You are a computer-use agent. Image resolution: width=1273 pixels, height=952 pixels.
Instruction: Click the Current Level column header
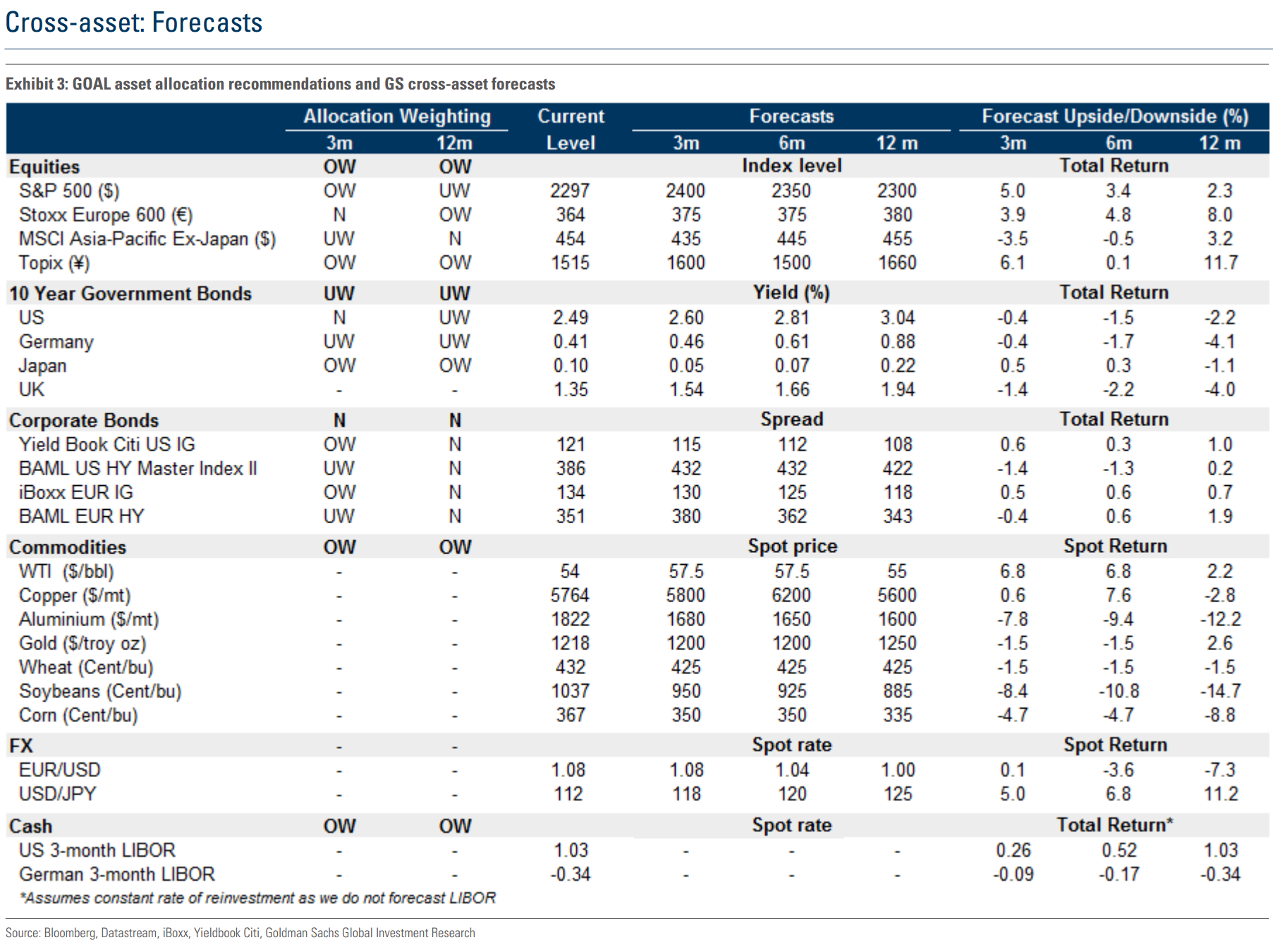point(570,129)
